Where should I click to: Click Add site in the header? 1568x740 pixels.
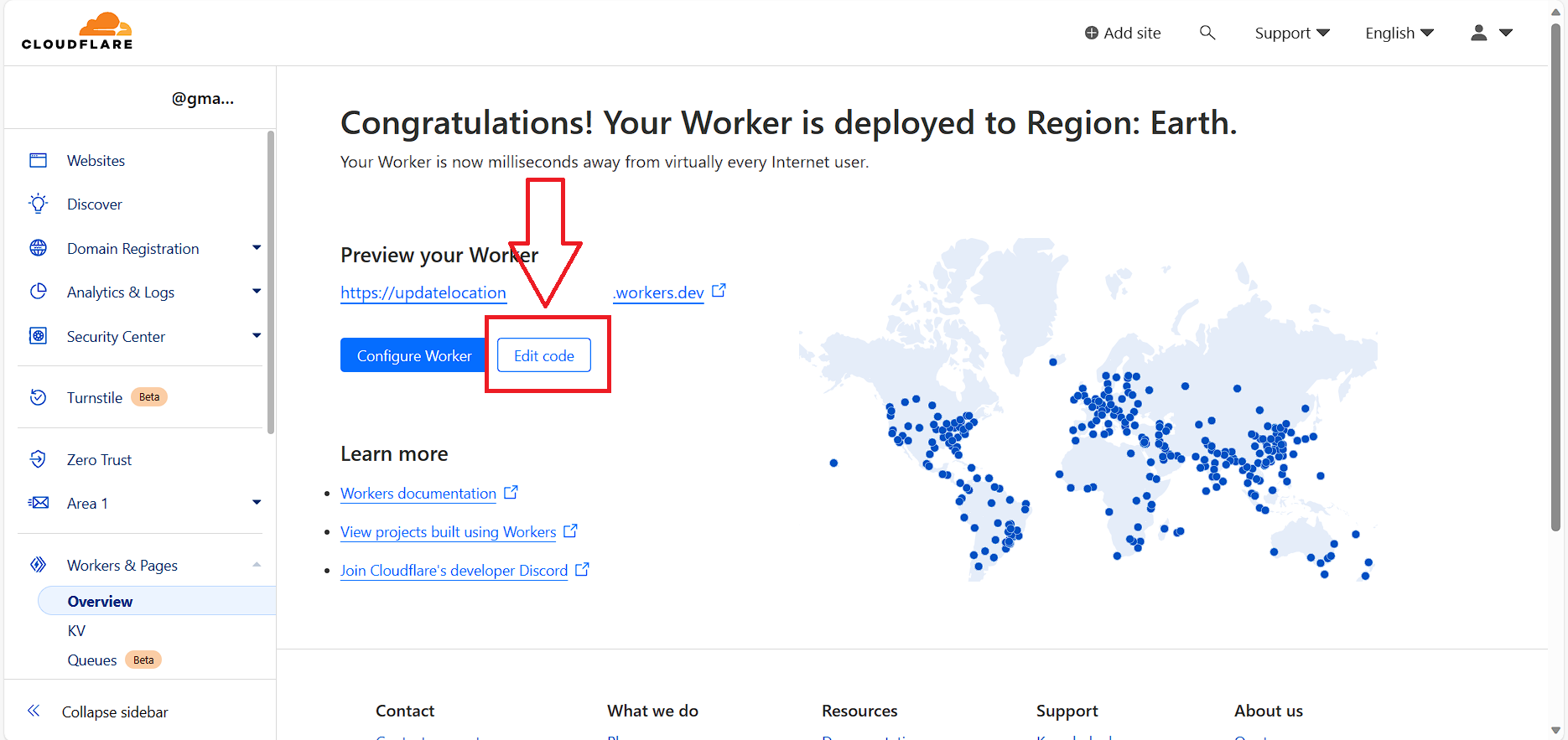pyautogui.click(x=1123, y=33)
